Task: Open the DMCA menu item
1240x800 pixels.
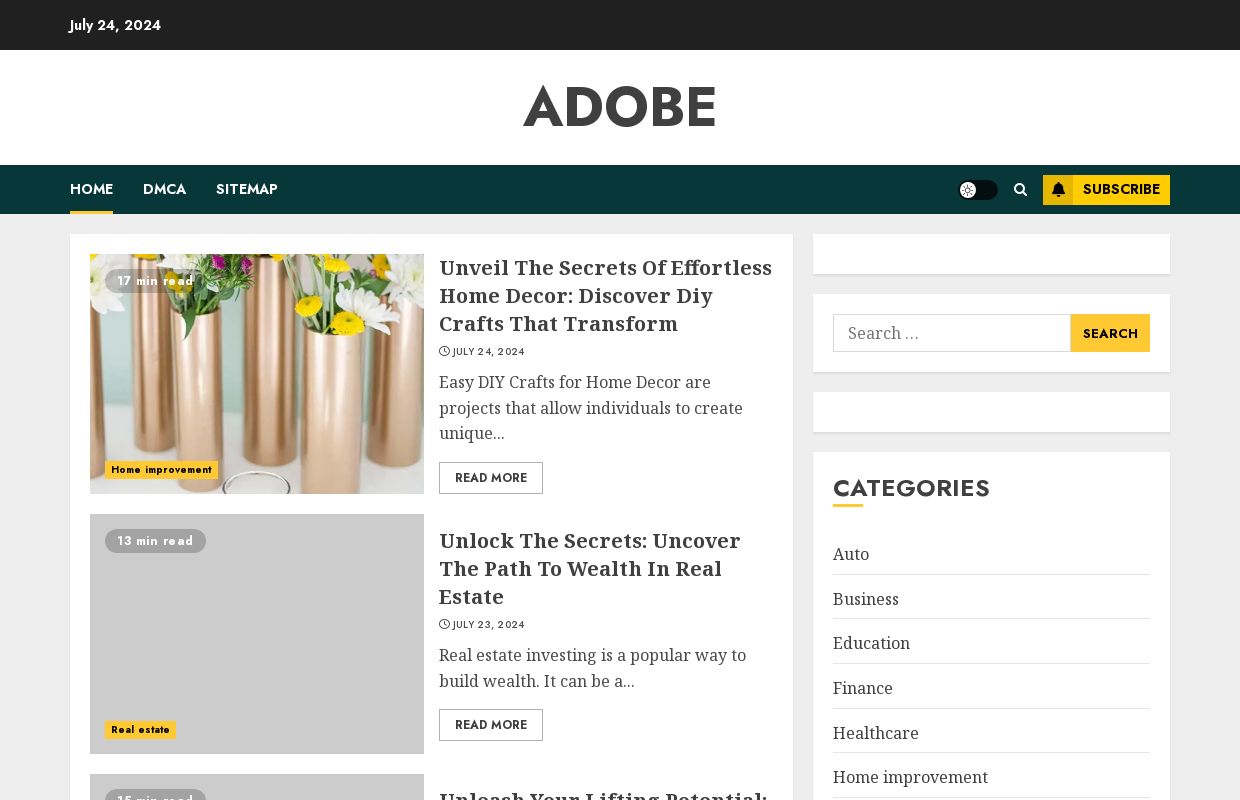Action: point(164,189)
